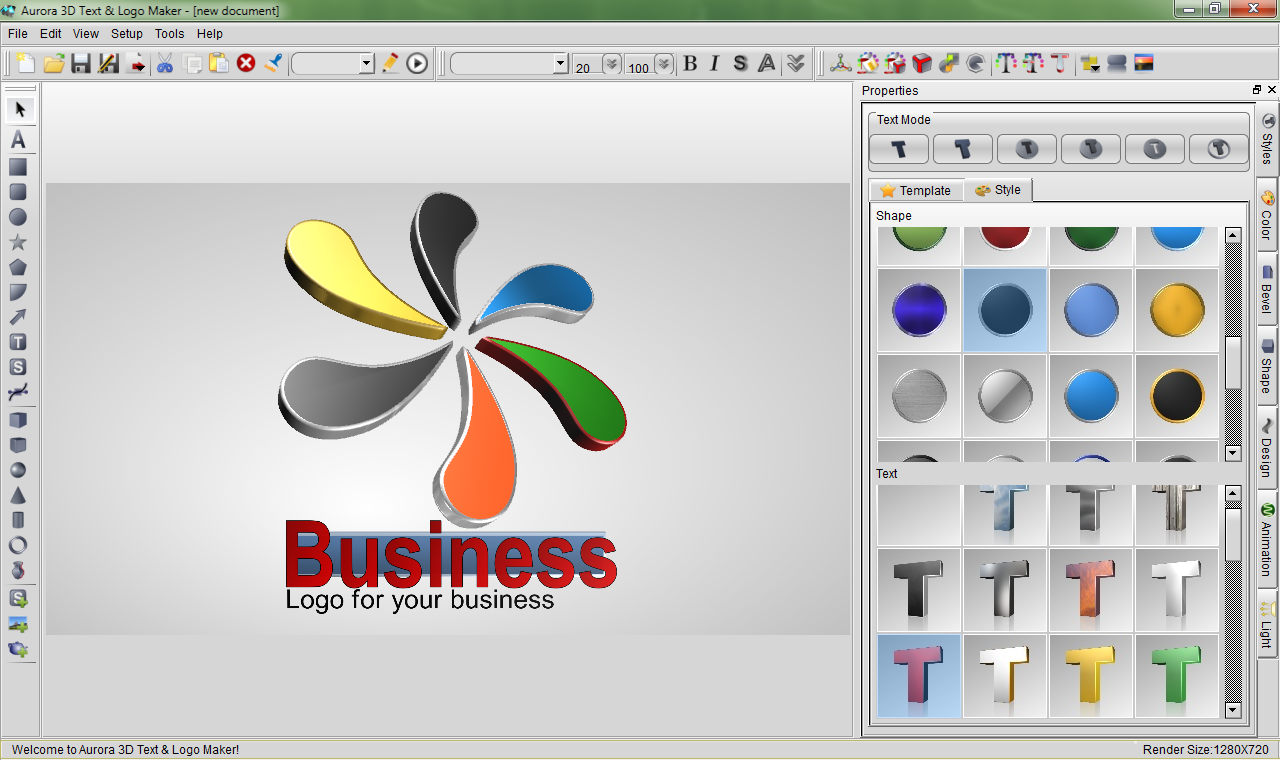Click the Save disk icon
The image size is (1280, 760).
point(81,63)
